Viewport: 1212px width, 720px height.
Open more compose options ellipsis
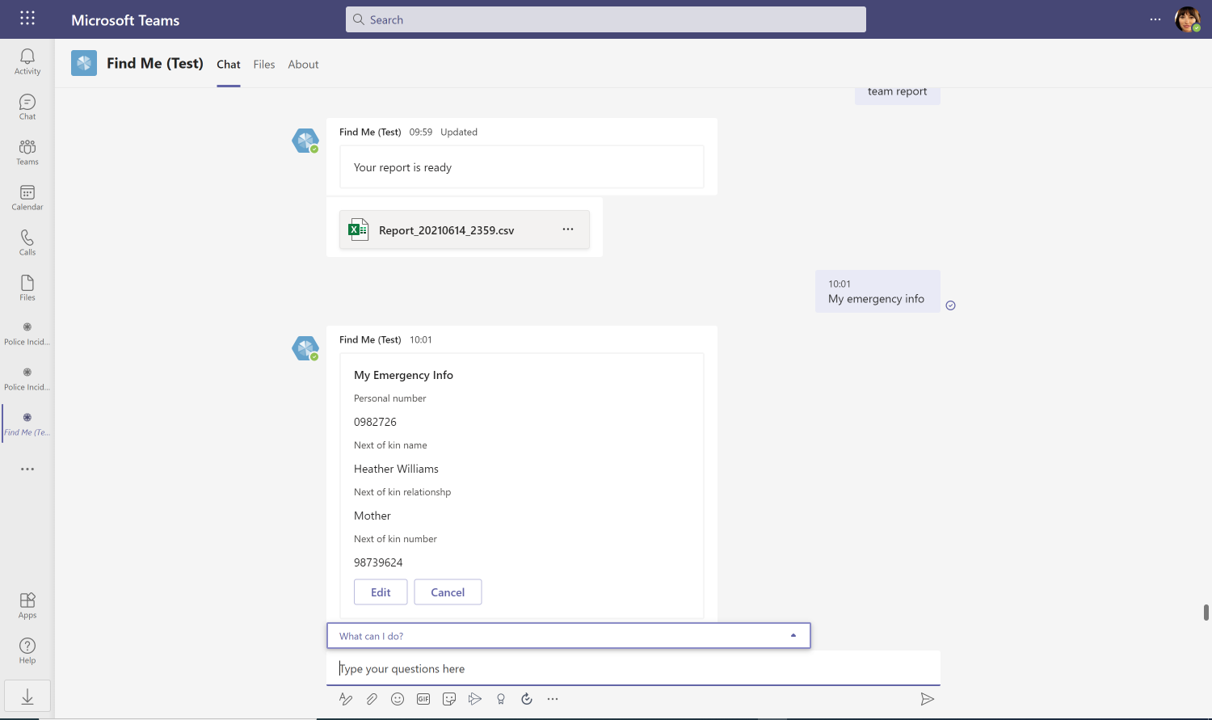tap(553, 699)
